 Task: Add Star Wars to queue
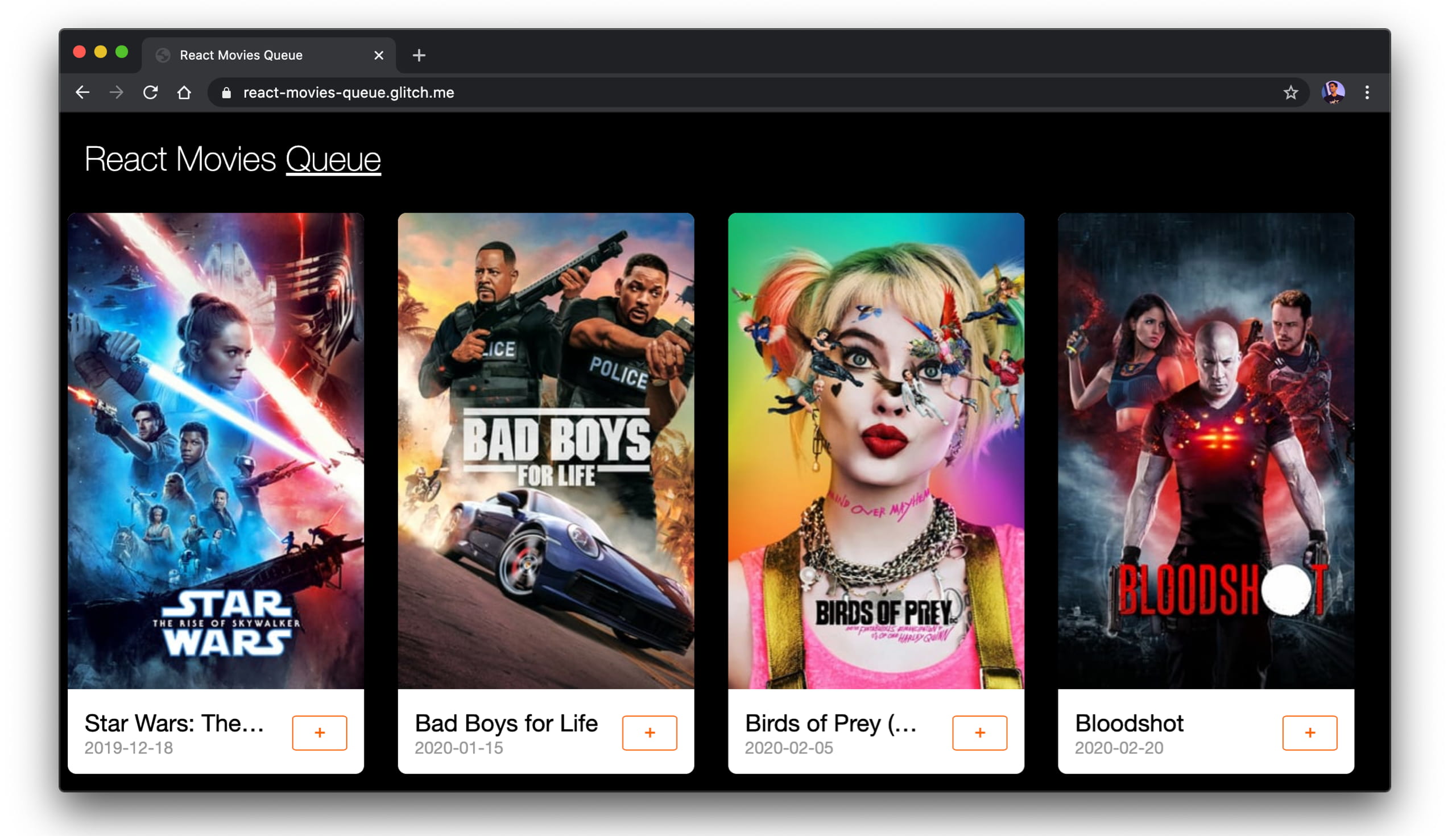319,732
